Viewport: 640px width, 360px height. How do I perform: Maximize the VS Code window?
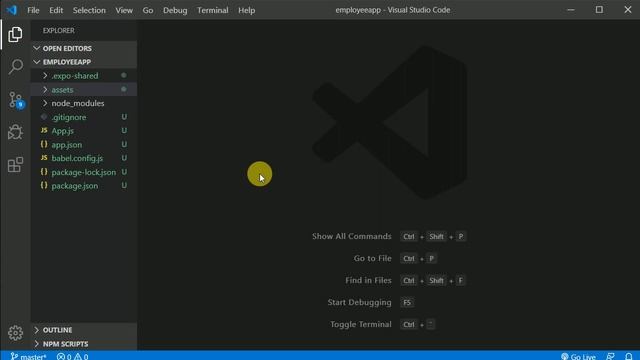pos(599,10)
